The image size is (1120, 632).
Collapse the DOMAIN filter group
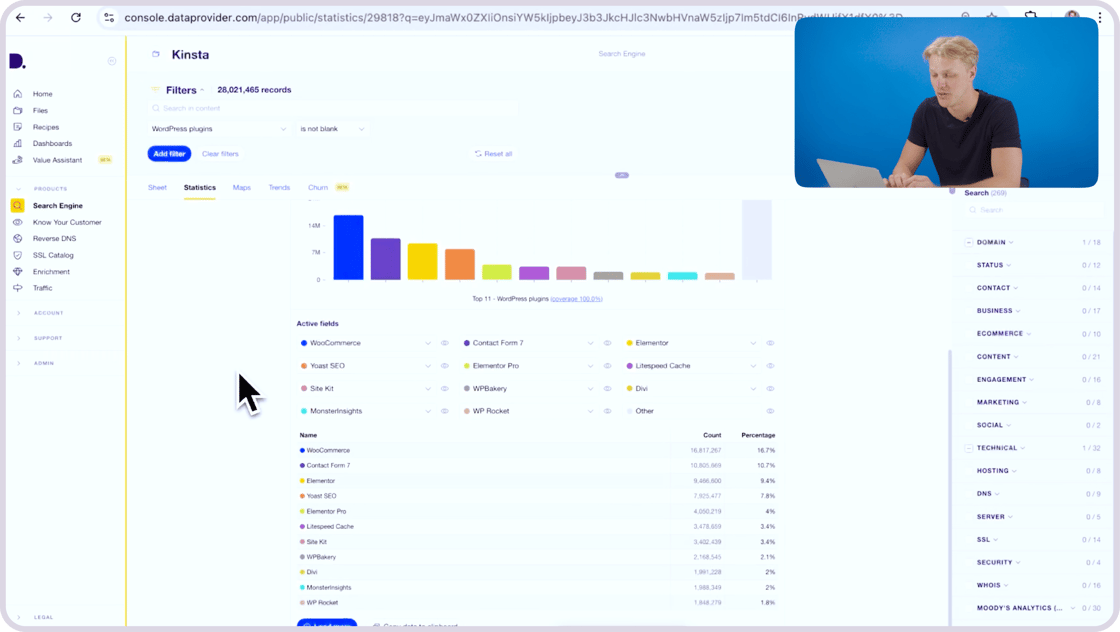[1010, 241]
